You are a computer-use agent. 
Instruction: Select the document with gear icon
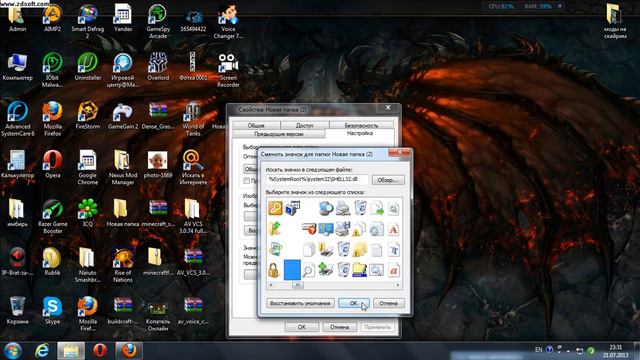point(376,229)
